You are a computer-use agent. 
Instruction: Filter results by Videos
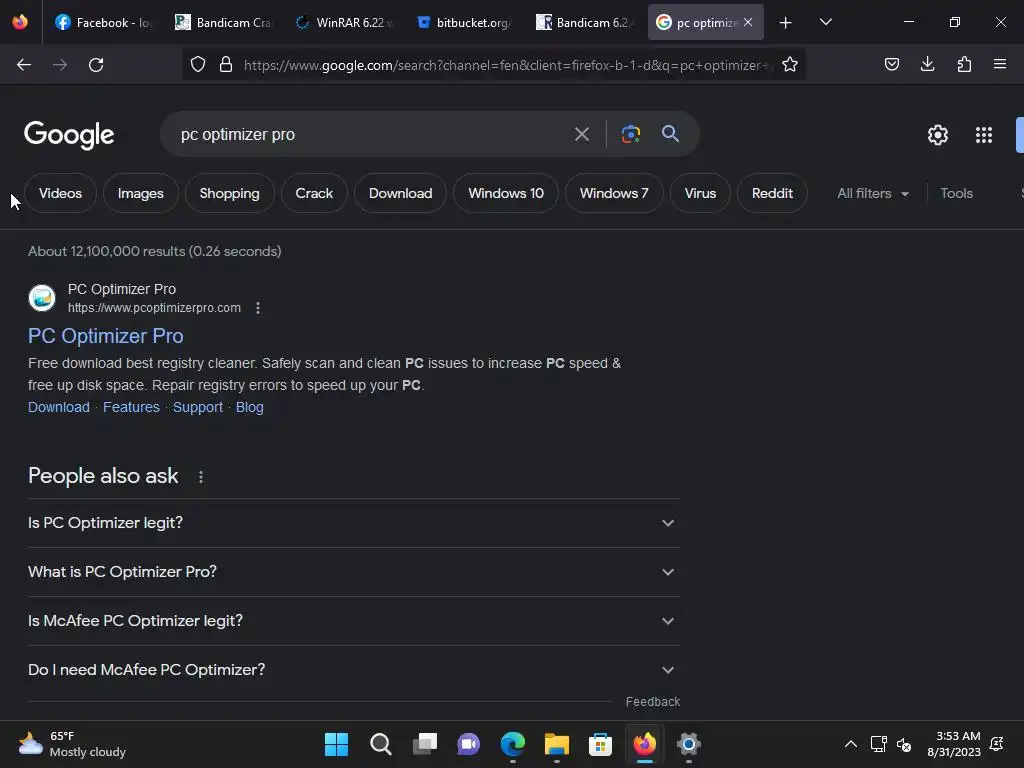60,193
